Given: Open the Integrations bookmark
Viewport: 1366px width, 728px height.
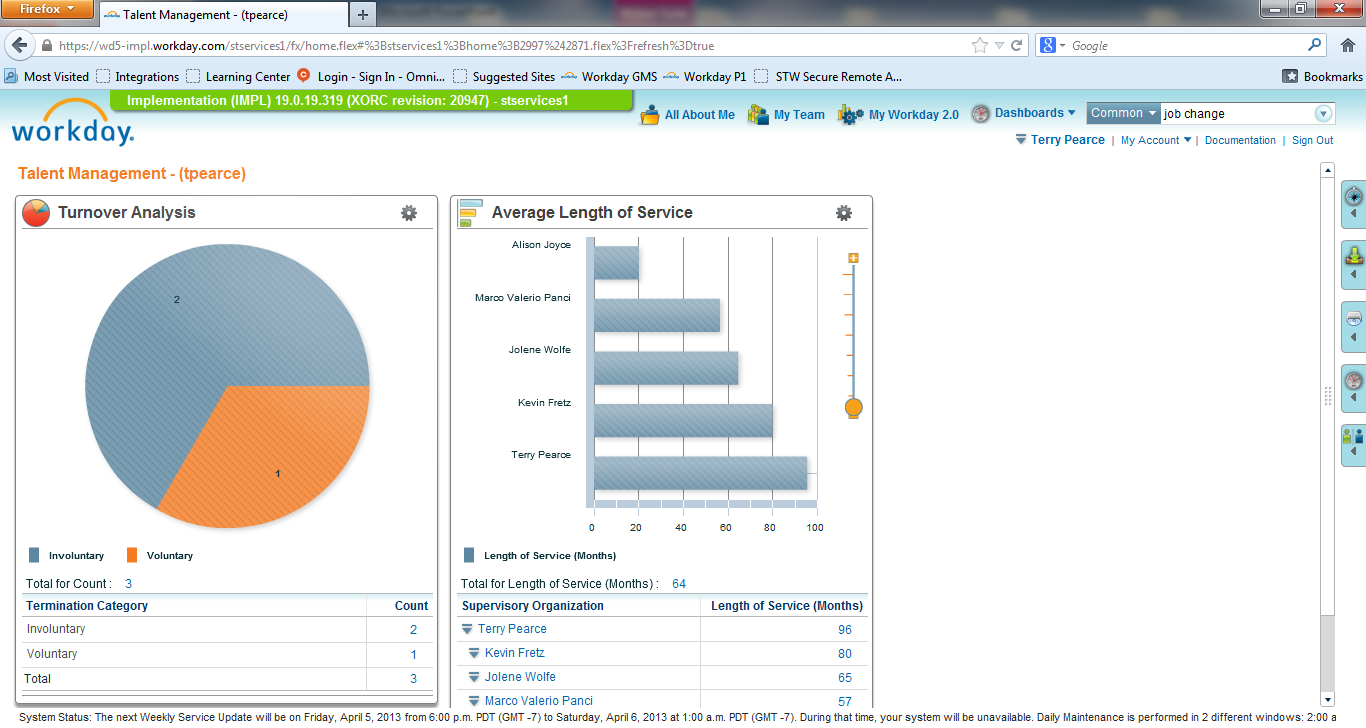Looking at the screenshot, I should click(138, 76).
